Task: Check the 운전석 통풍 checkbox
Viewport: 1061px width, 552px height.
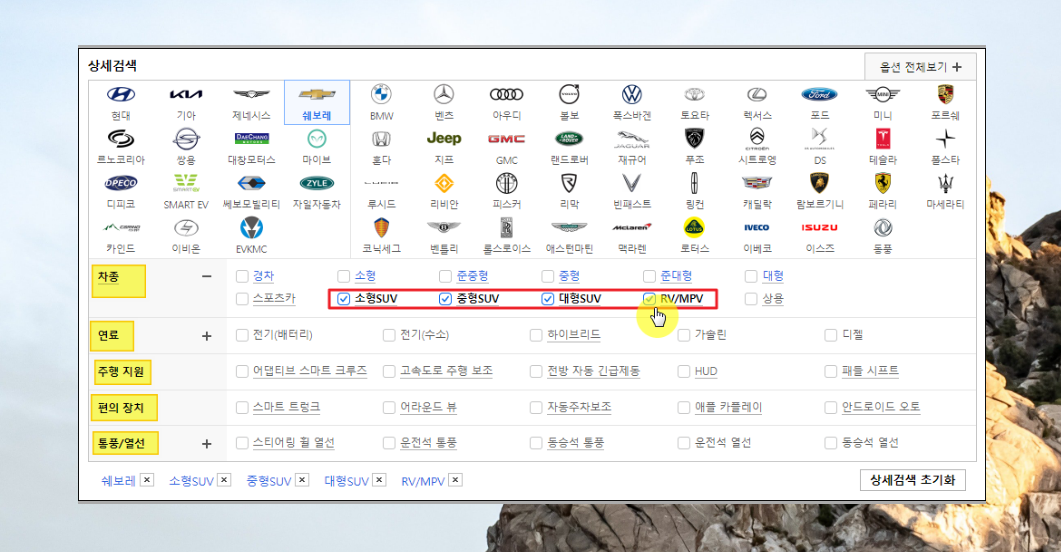Action: (x=388, y=443)
